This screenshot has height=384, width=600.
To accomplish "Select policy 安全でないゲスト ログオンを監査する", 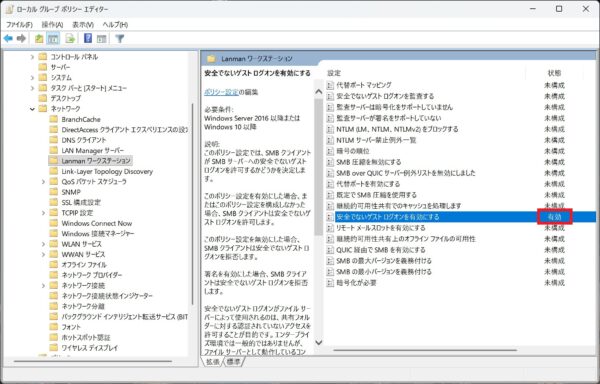I will pos(385,96).
